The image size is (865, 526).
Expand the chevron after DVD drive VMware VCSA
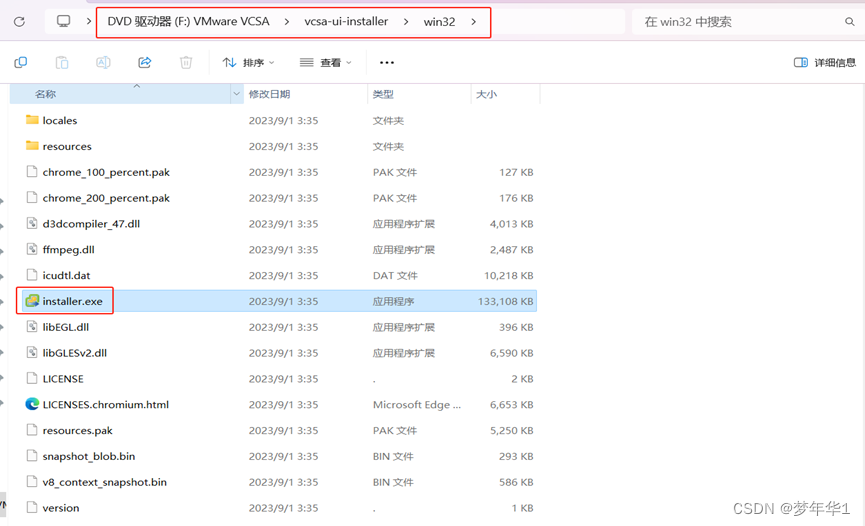tap(286, 22)
